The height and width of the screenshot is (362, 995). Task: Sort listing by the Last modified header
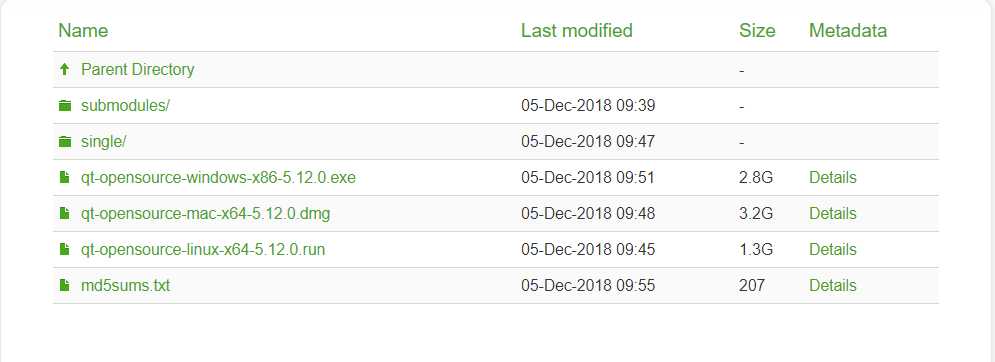click(x=577, y=30)
